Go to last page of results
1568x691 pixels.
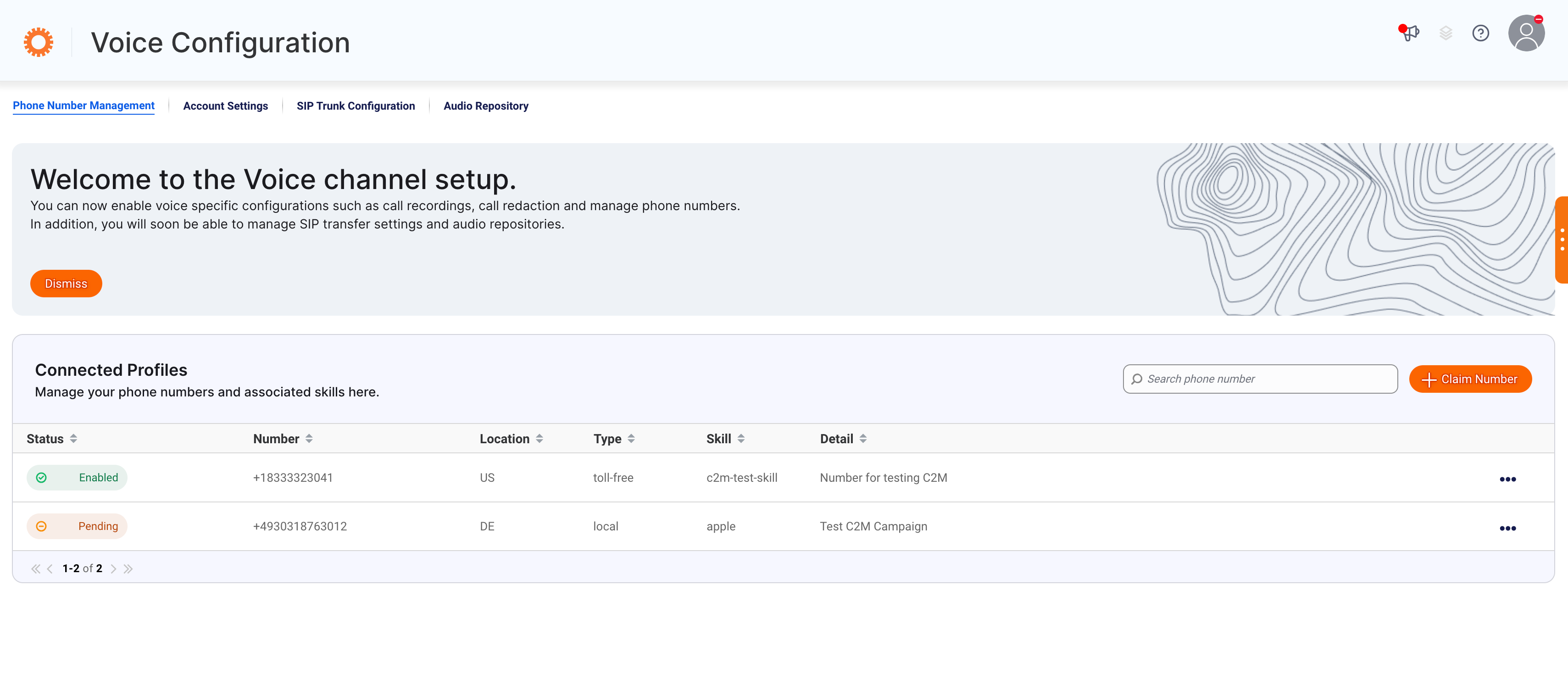point(128,568)
